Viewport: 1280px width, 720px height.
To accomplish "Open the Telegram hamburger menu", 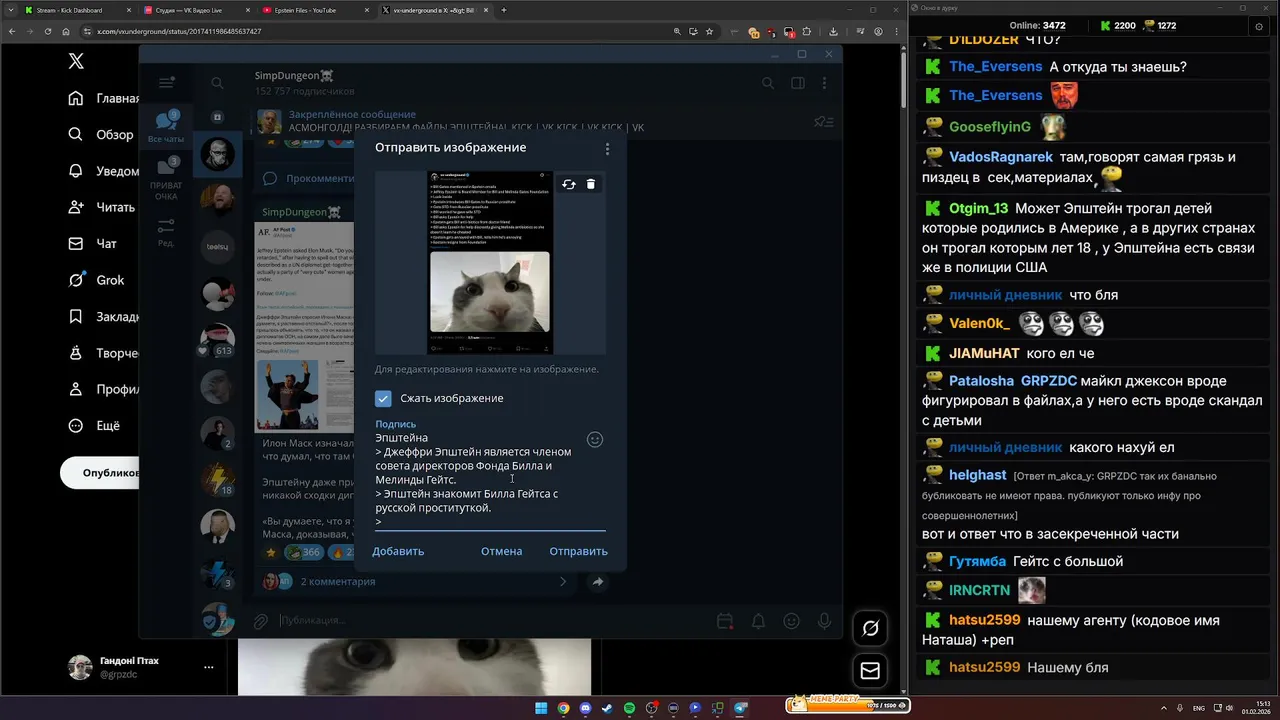I will point(166,83).
